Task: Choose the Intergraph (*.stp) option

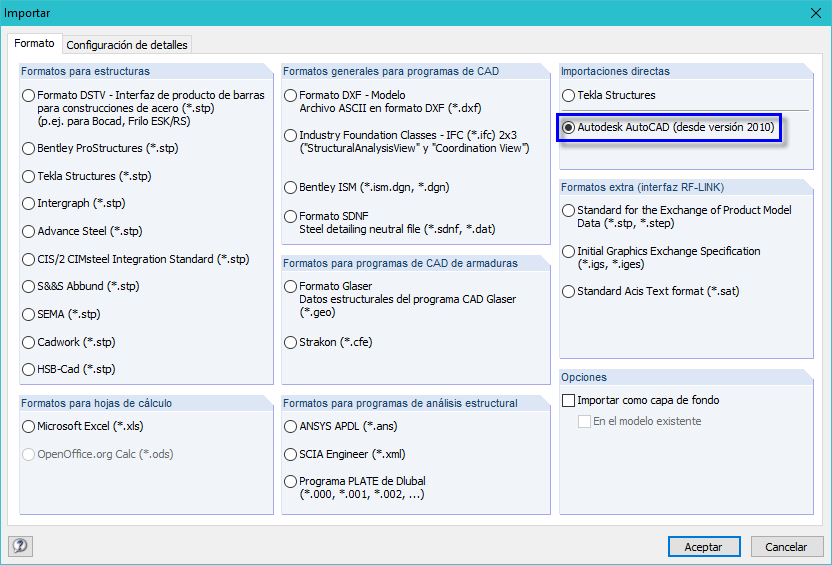Action: tap(29, 203)
